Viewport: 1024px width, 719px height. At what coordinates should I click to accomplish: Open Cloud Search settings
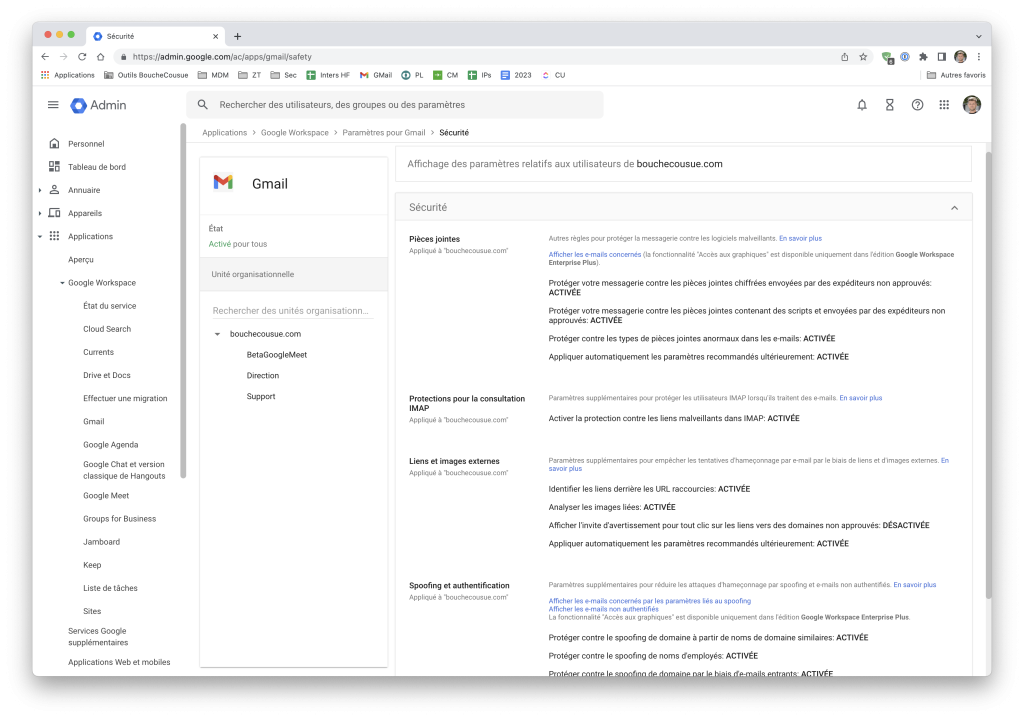pos(107,329)
